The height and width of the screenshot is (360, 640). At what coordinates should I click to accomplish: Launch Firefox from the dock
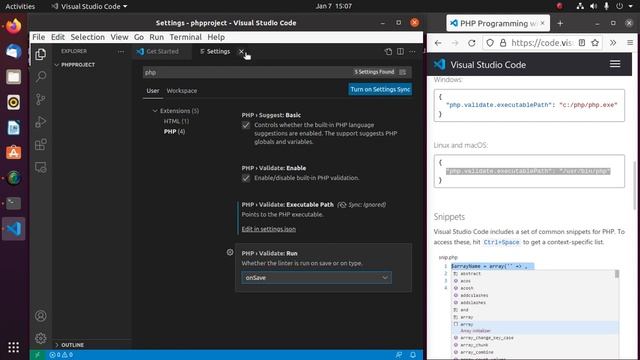pyautogui.click(x=13, y=26)
